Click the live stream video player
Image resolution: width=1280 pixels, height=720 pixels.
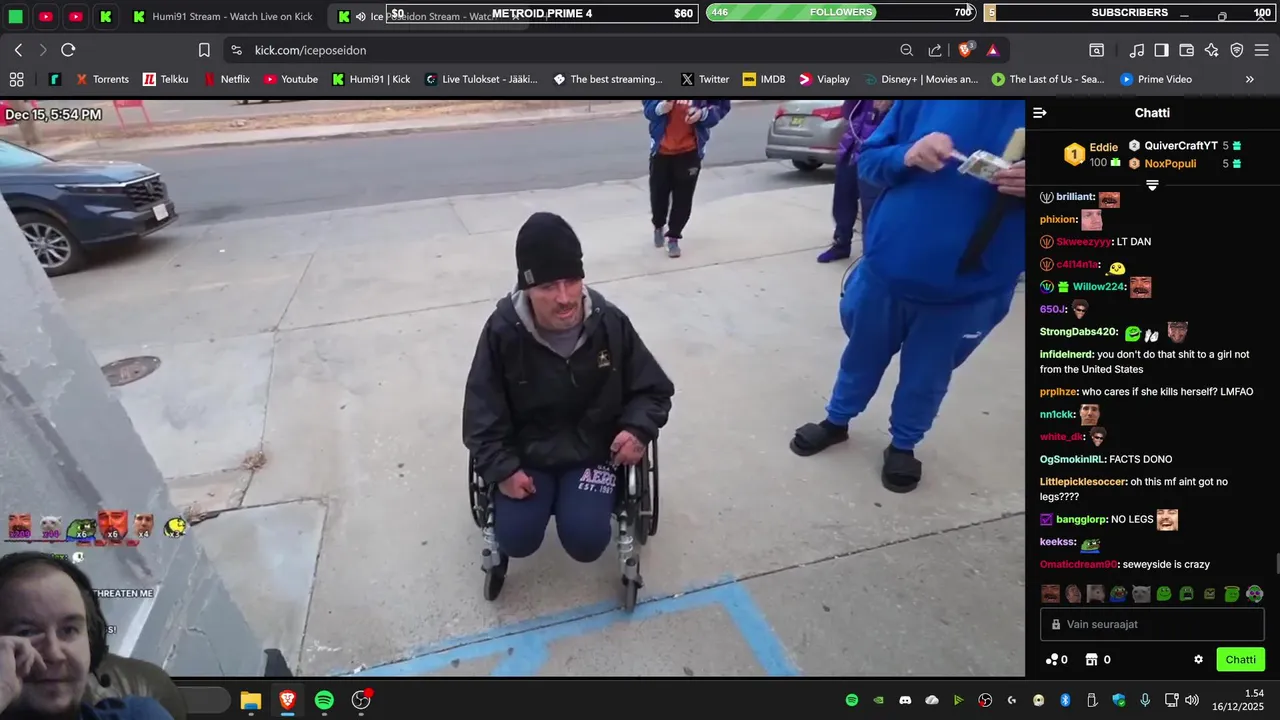(x=512, y=388)
